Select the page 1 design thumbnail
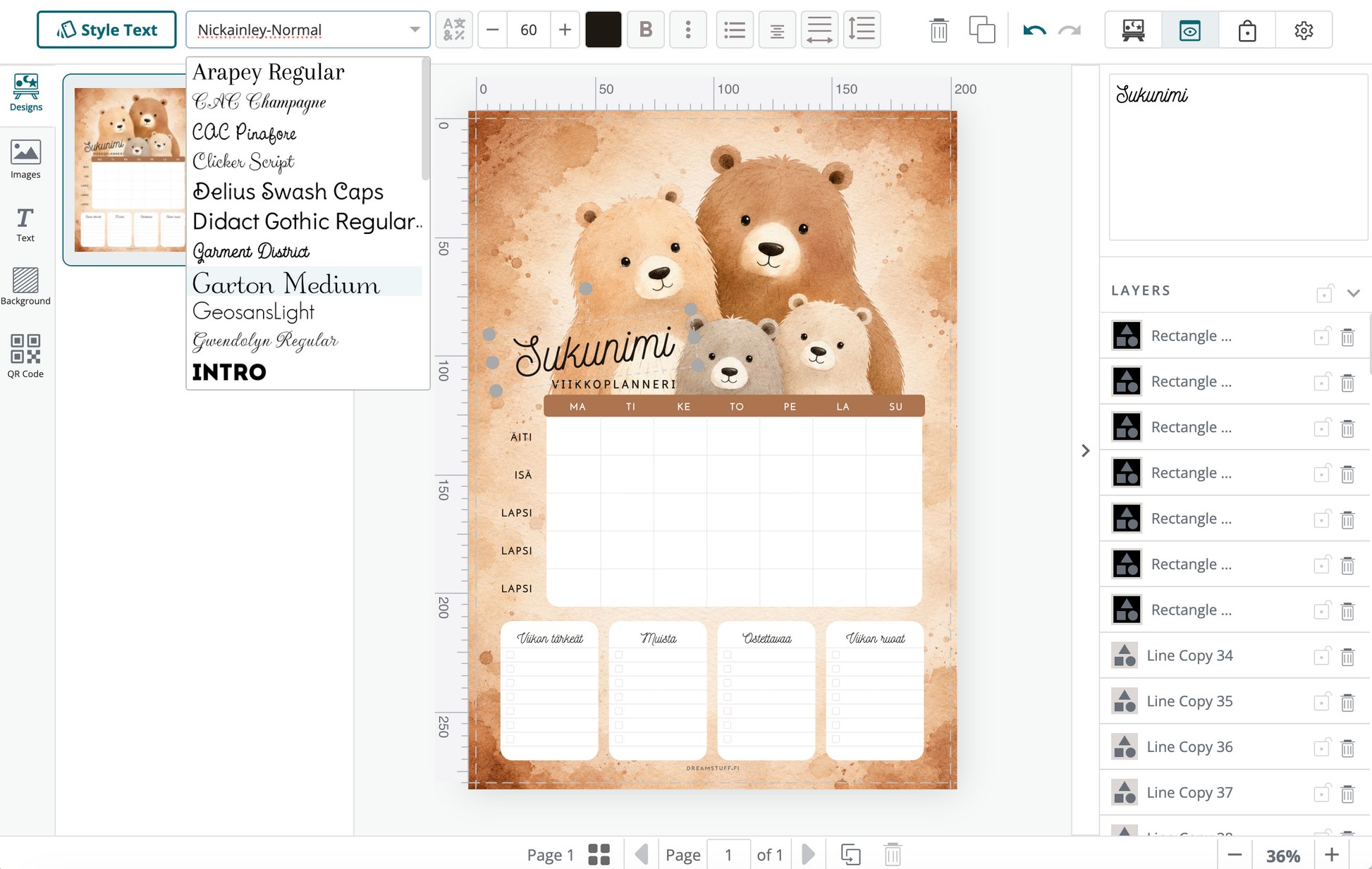The height and width of the screenshot is (869, 1372). point(130,169)
